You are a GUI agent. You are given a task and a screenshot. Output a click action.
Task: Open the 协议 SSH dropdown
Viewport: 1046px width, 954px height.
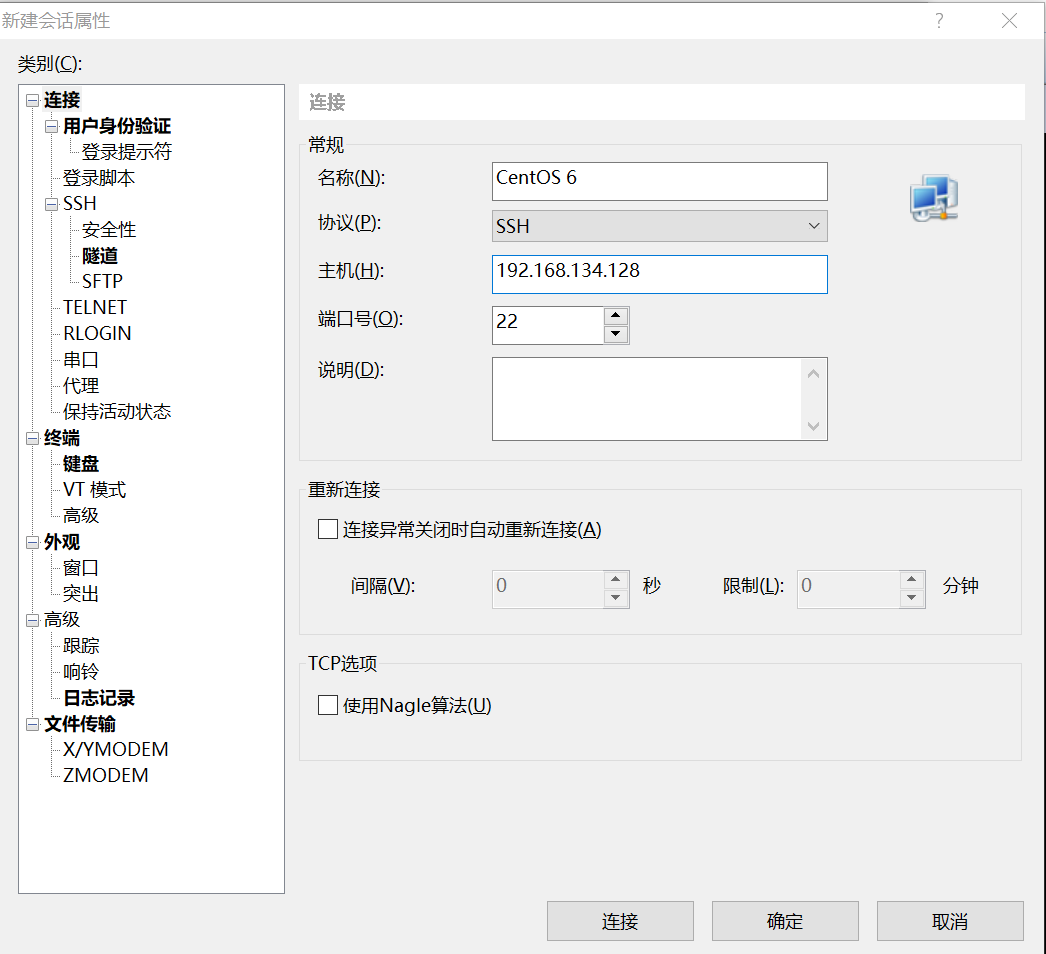point(660,226)
